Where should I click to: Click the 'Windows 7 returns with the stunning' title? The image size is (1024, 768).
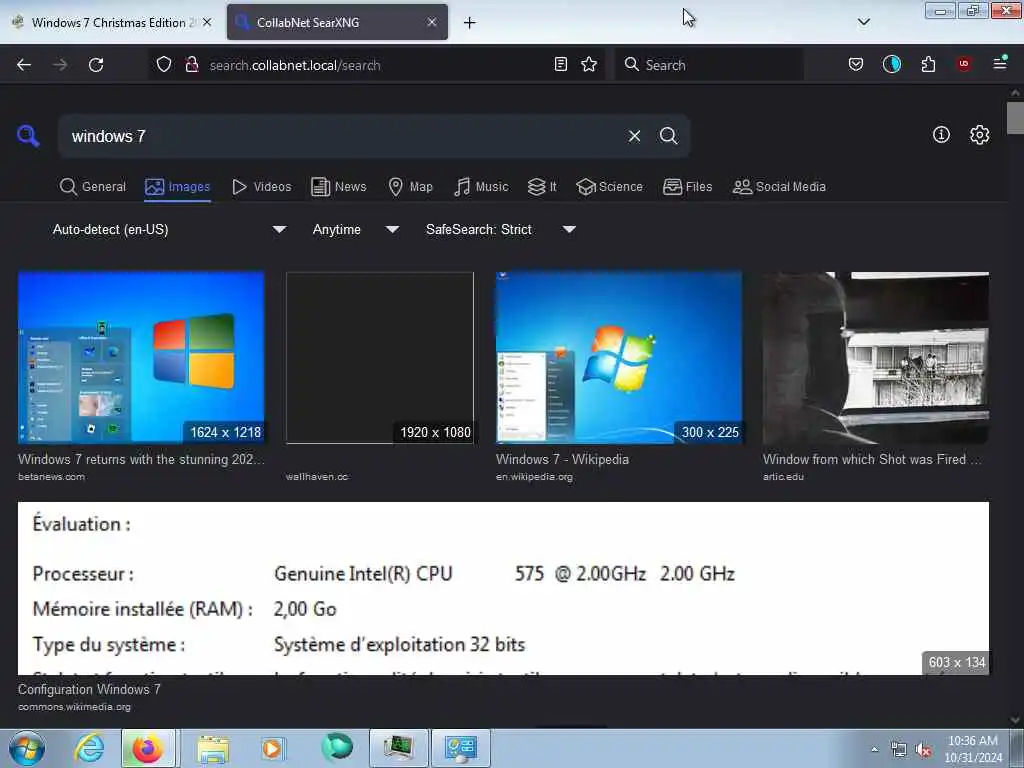tap(141, 459)
